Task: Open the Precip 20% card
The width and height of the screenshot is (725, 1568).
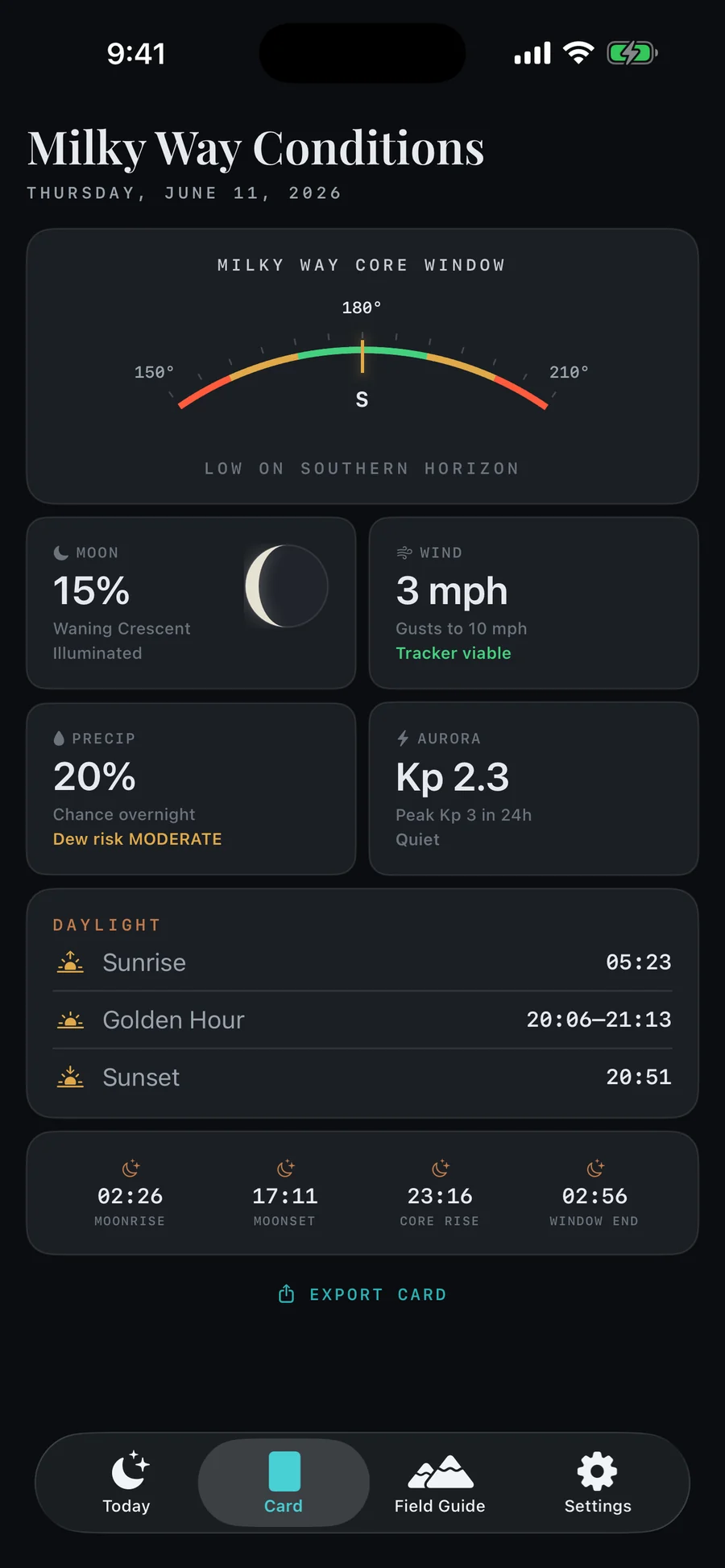Action: point(191,789)
